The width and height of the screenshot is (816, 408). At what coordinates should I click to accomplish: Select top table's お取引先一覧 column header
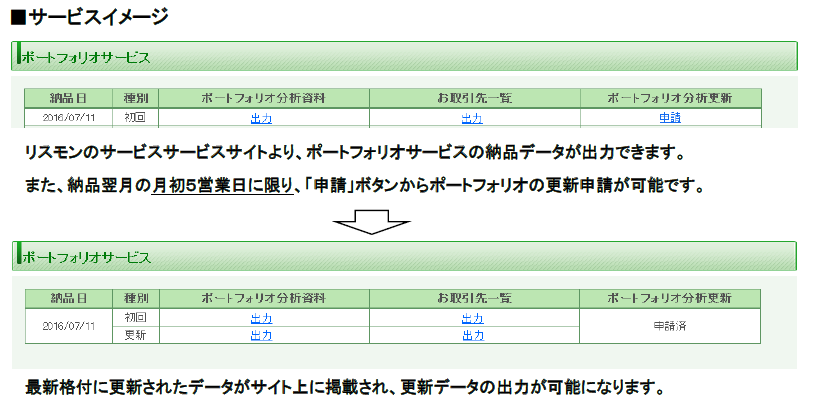[474, 98]
